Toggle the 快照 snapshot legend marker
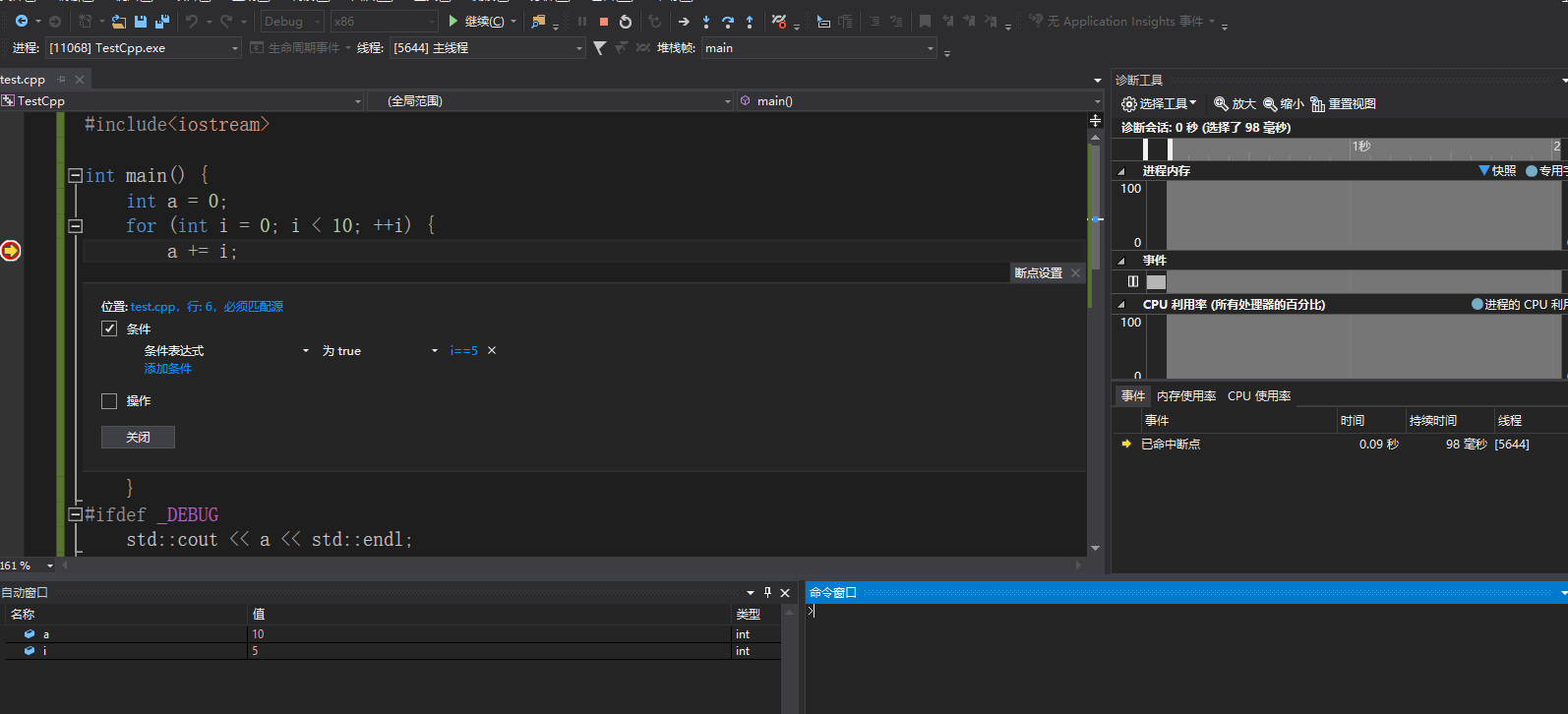The width and height of the screenshot is (1568, 714). (1483, 170)
